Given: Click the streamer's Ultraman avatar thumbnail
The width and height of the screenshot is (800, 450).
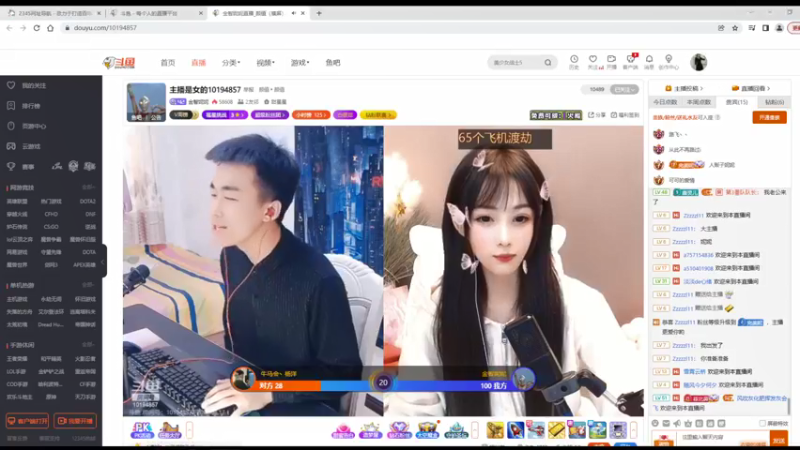Looking at the screenshot, I should 146,102.
